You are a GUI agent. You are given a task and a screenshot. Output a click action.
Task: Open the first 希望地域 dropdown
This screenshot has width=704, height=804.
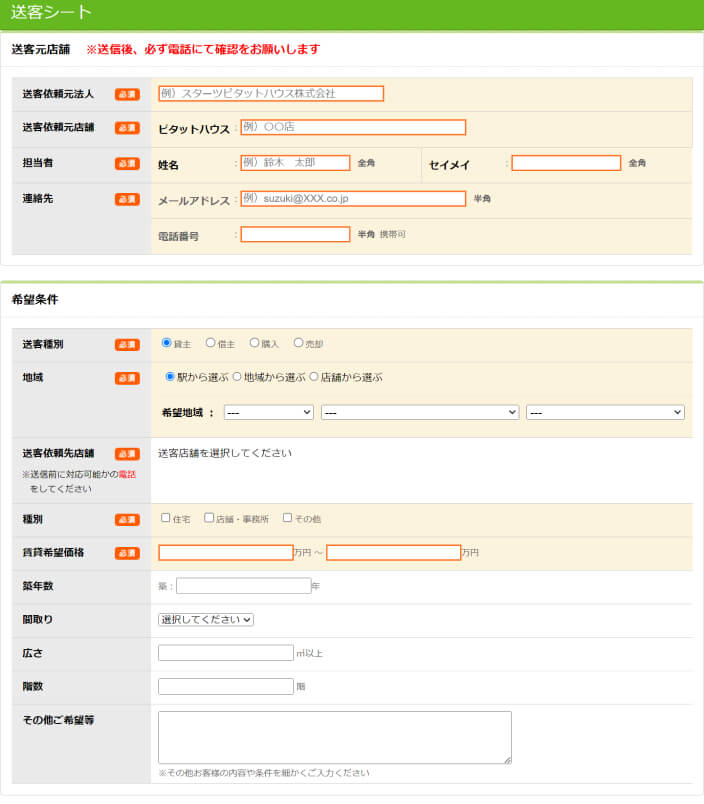click(269, 412)
